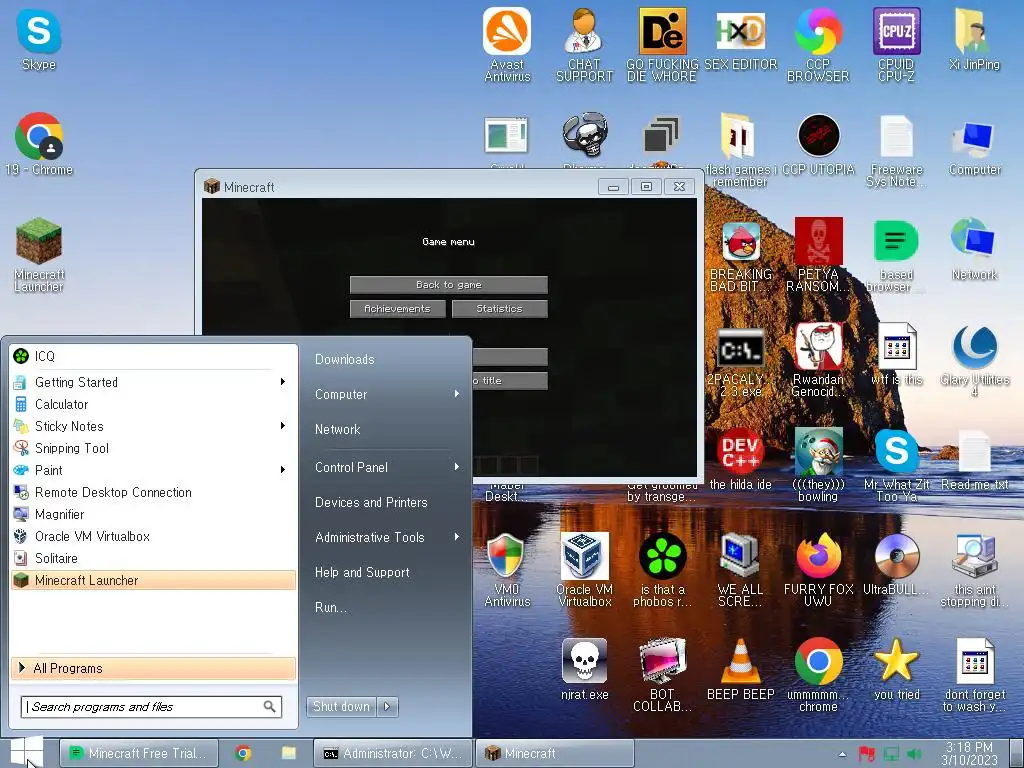Open the BEEP BEEP VLC cone icon
This screenshot has height=768, width=1024.
pos(740,670)
